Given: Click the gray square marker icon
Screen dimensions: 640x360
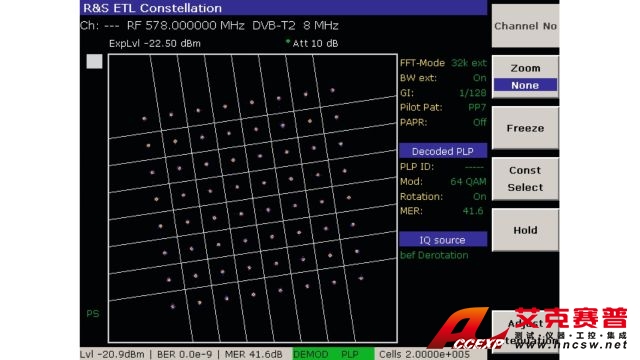Looking at the screenshot, I should [94, 61].
